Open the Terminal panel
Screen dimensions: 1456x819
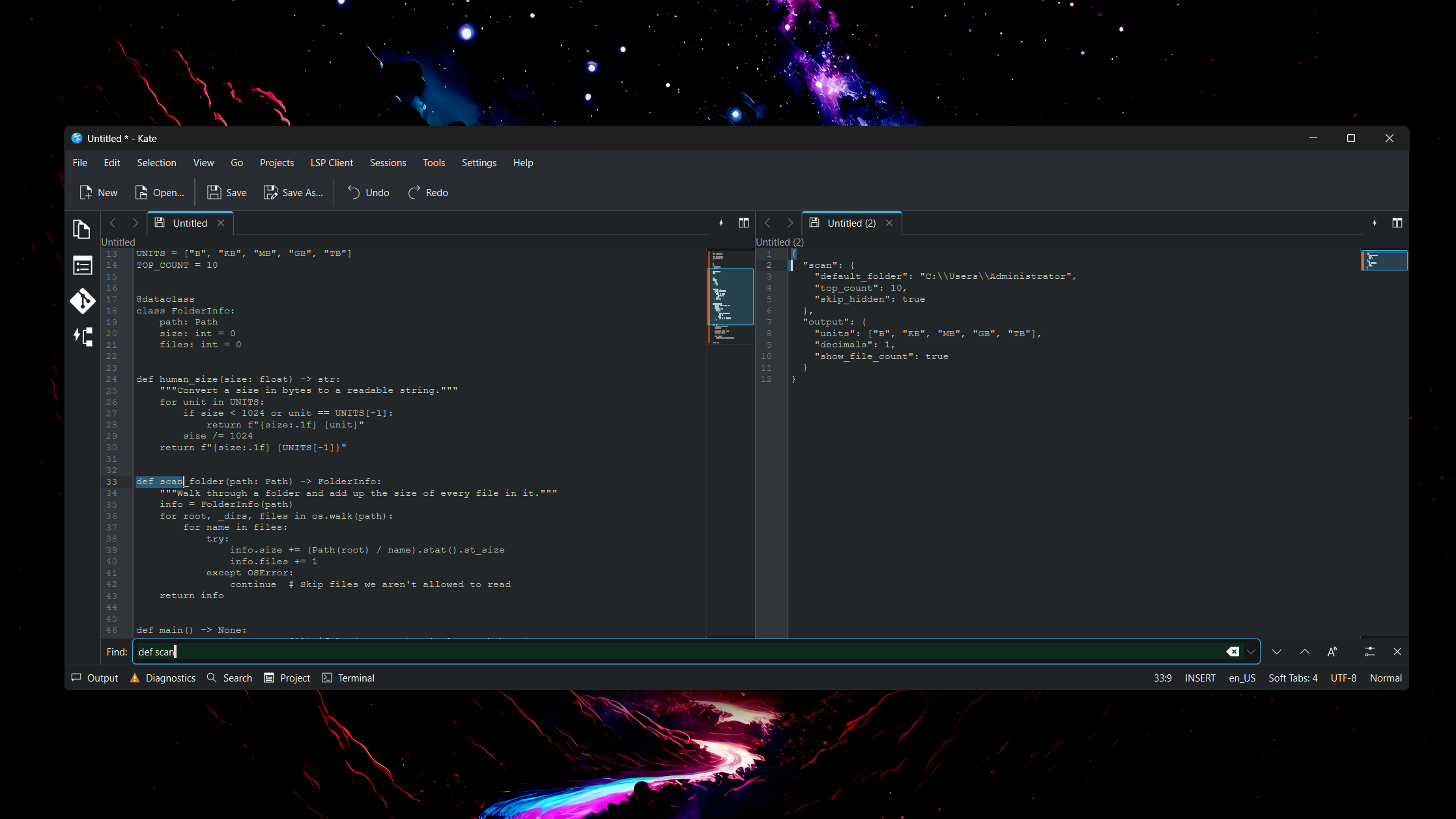click(x=349, y=678)
